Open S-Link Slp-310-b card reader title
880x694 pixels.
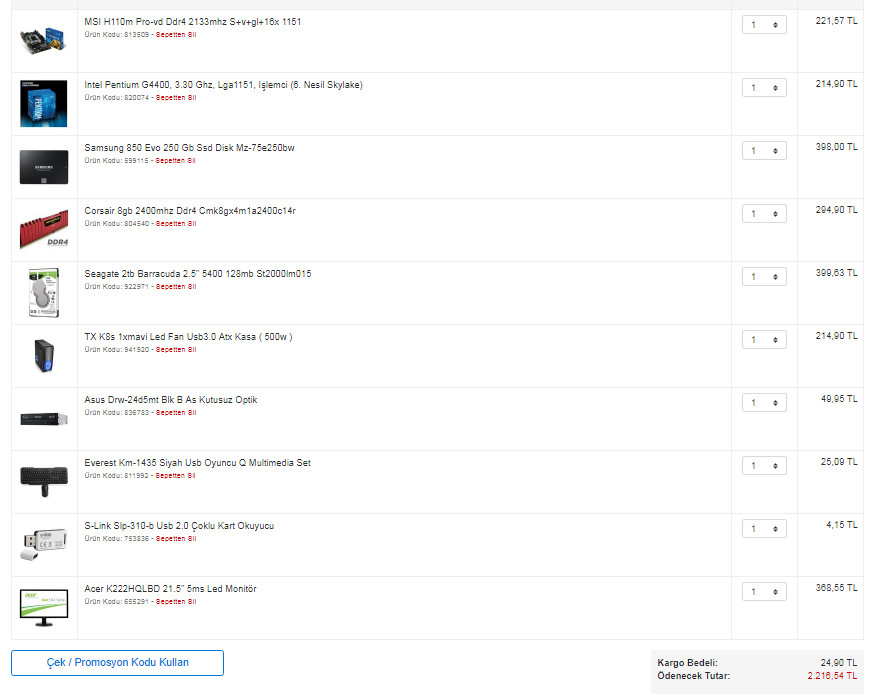[179, 526]
